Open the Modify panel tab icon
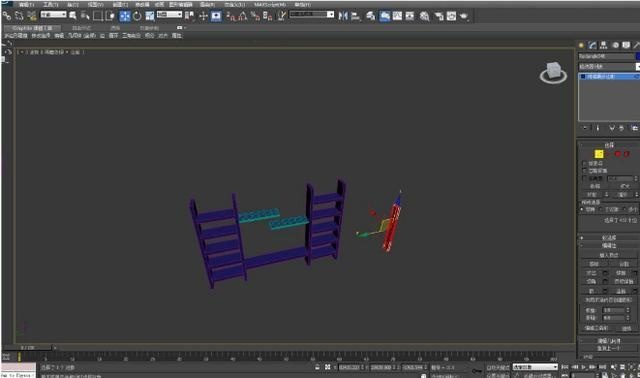 tap(593, 45)
